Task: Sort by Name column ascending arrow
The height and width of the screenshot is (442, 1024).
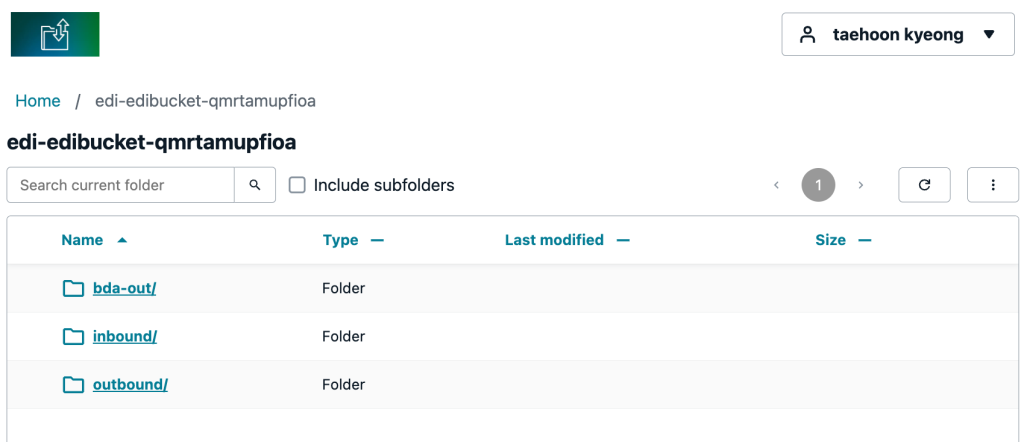Action: point(121,240)
